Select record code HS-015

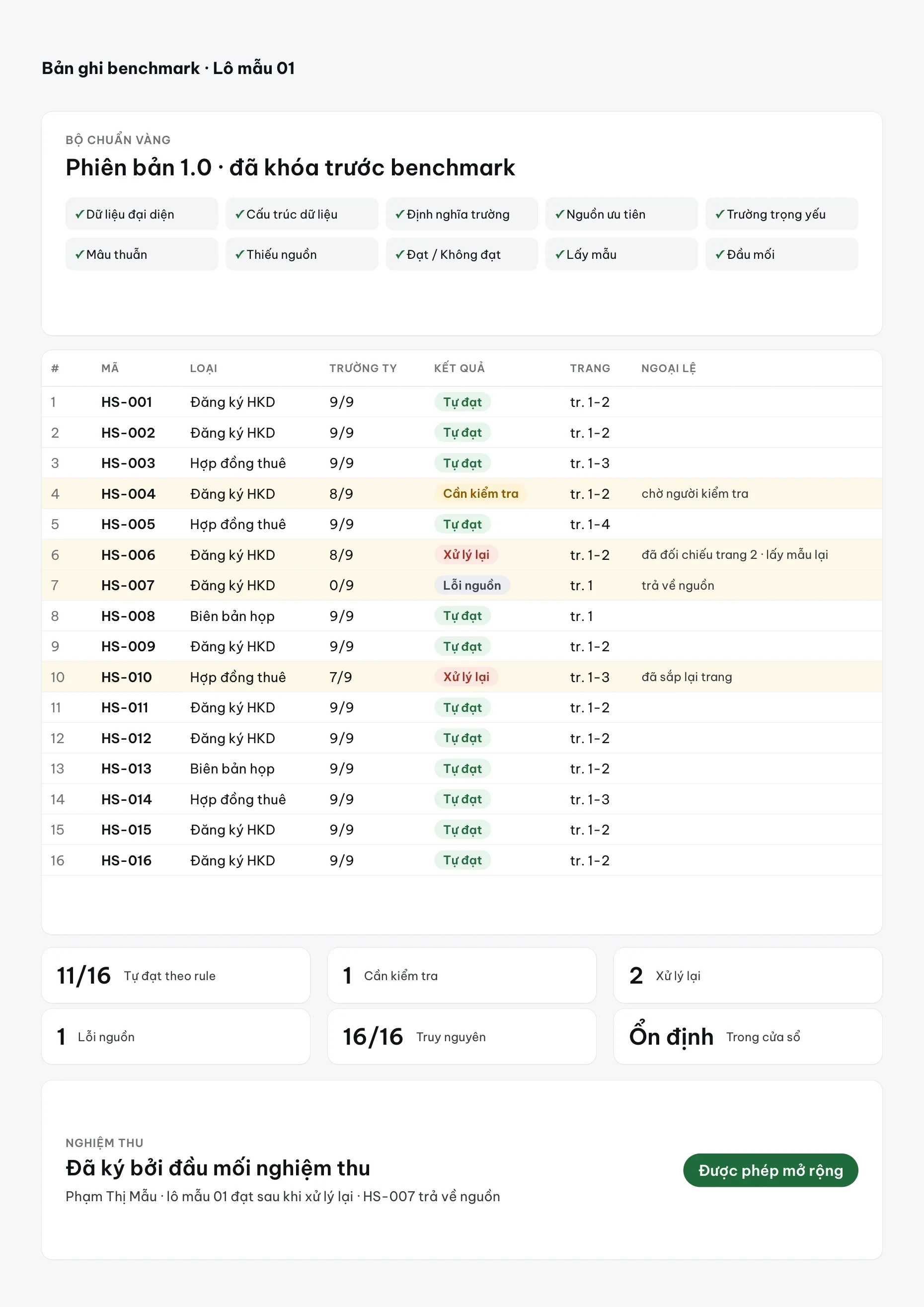click(126, 830)
